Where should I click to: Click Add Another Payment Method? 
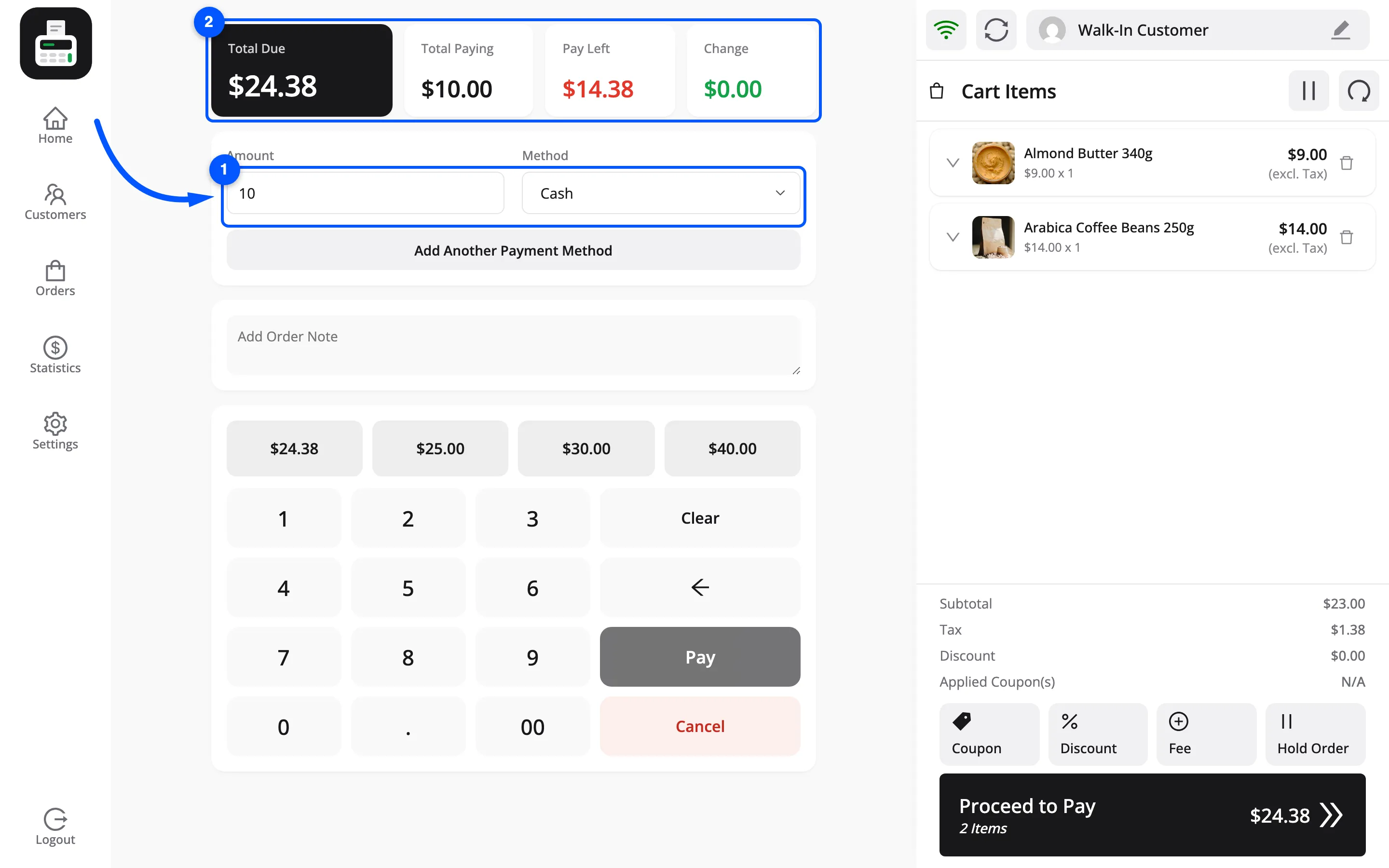tap(513, 250)
